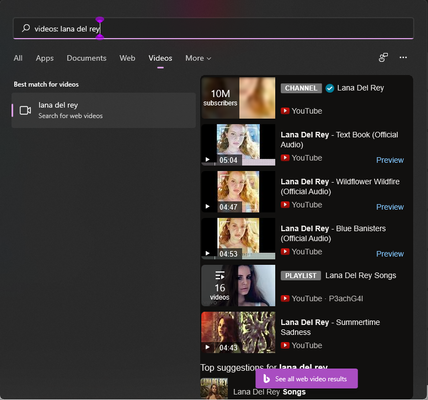Click the search box containing lana del rey
This screenshot has width=428, height=400.
coord(213,28)
